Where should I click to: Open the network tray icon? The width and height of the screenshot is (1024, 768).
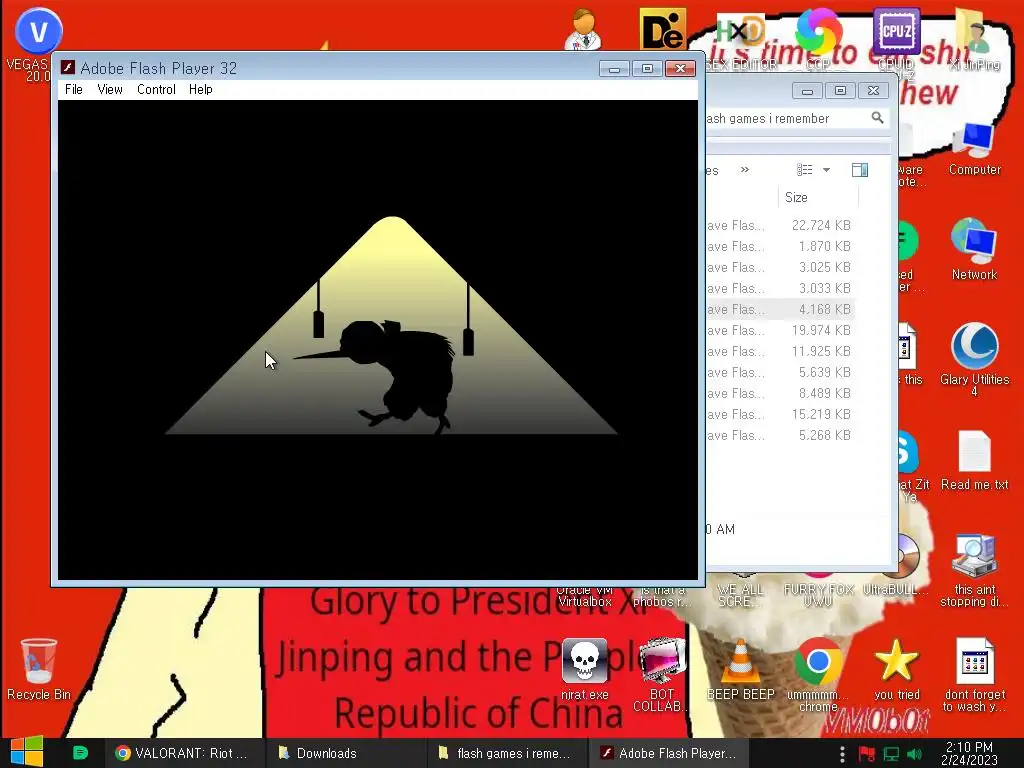point(891,754)
